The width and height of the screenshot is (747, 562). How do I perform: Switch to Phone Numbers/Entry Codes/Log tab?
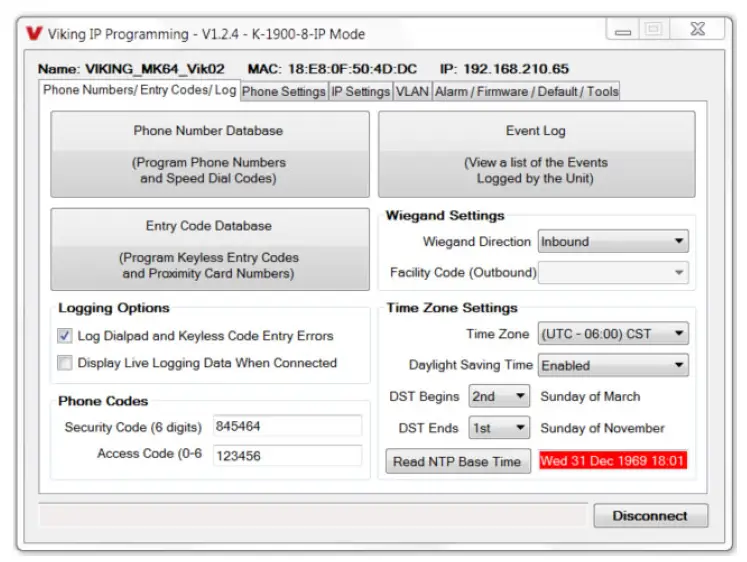point(140,90)
